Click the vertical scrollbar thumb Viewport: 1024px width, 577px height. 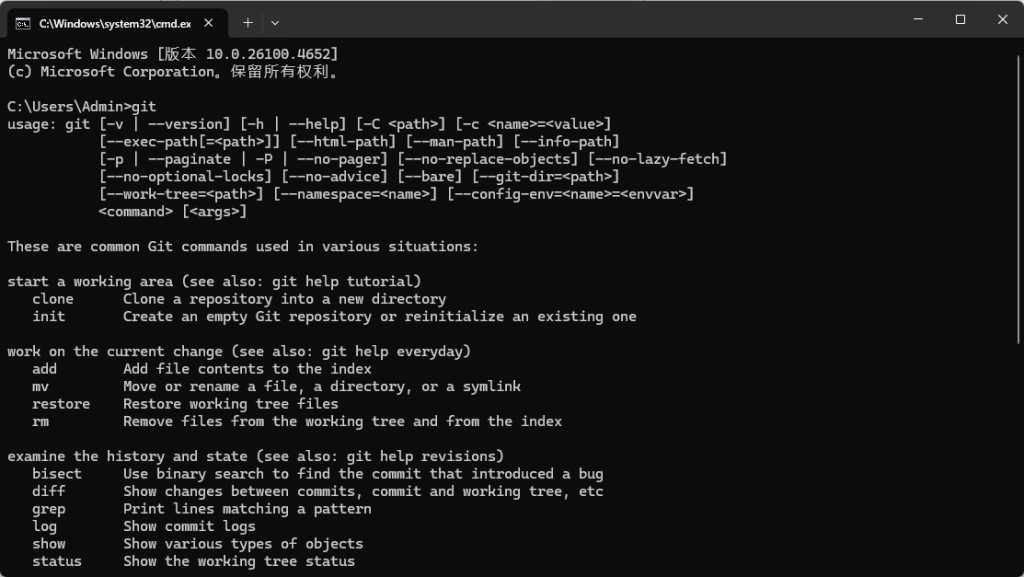1019,199
